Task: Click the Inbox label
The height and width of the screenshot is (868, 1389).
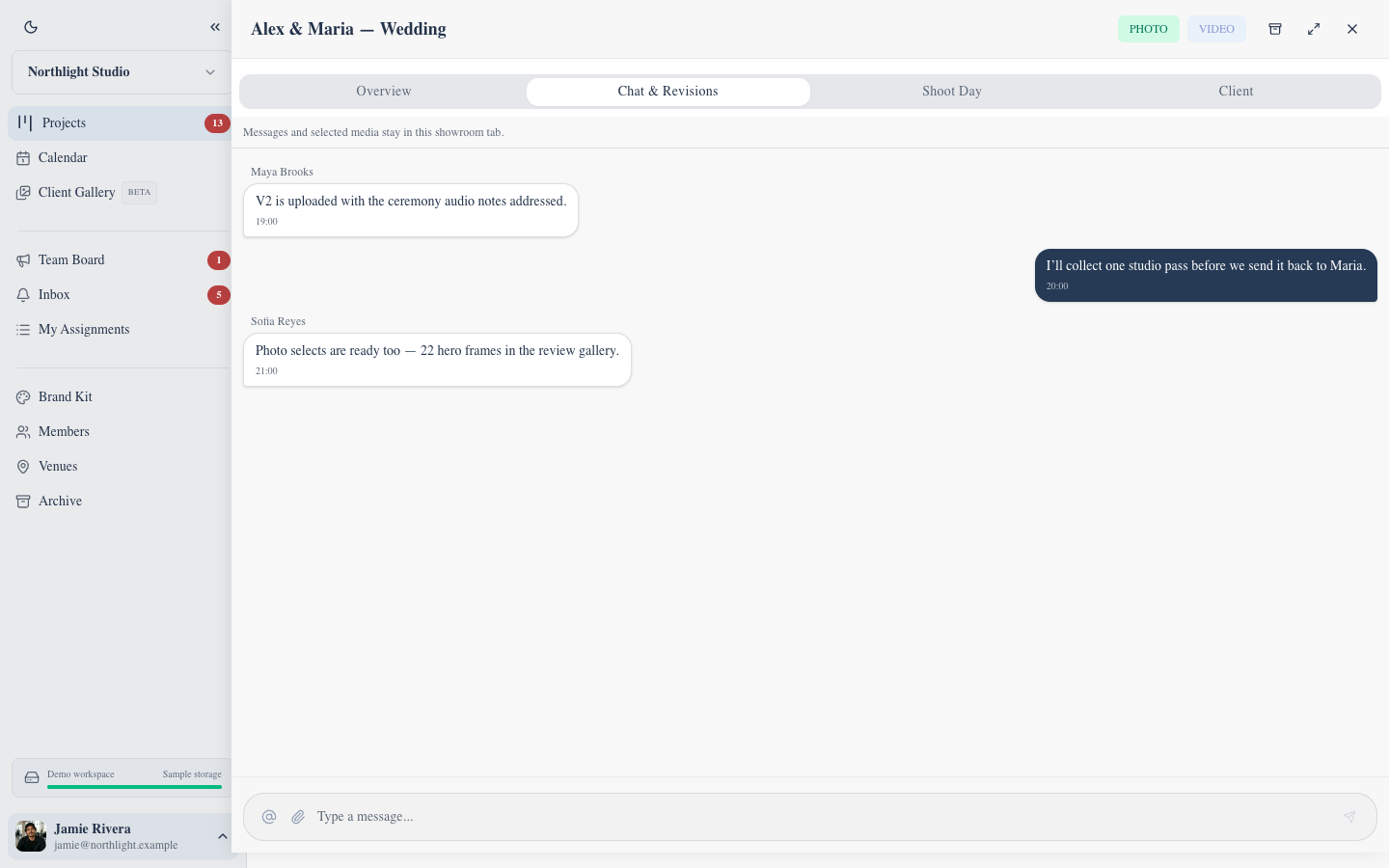Action: 54,295
